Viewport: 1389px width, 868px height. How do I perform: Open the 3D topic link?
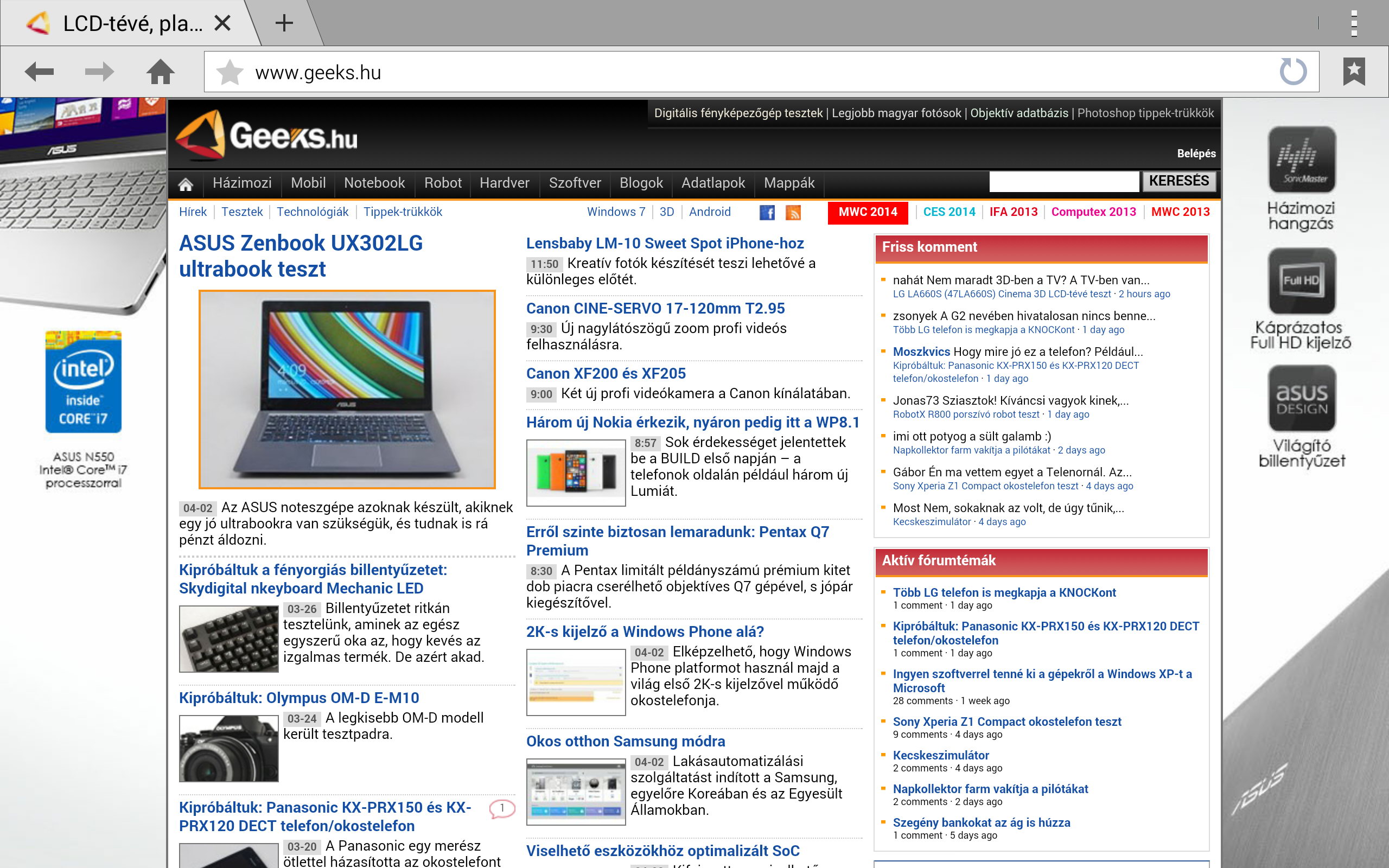coord(667,212)
